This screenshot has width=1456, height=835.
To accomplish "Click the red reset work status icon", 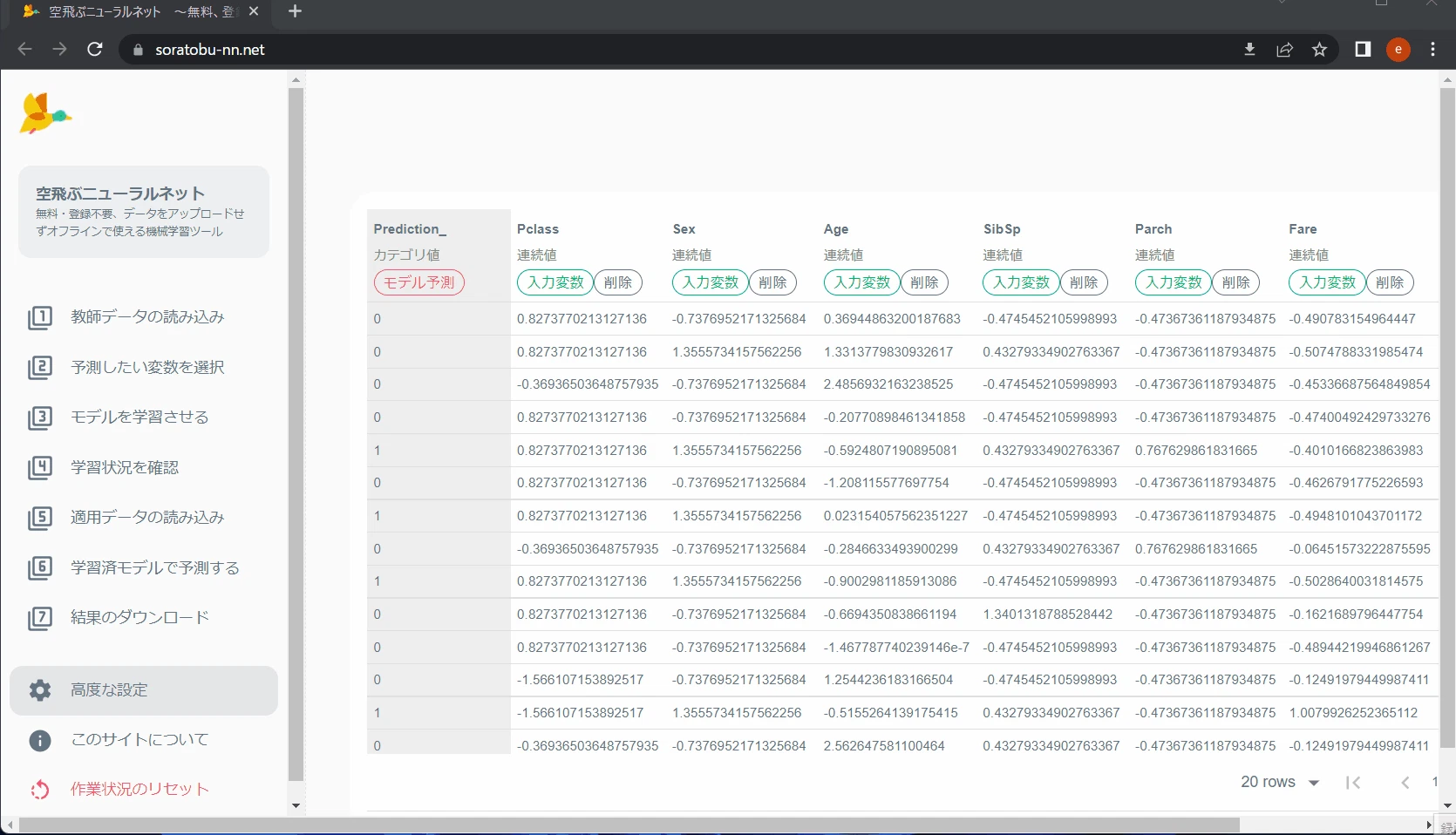I will click(x=40, y=790).
